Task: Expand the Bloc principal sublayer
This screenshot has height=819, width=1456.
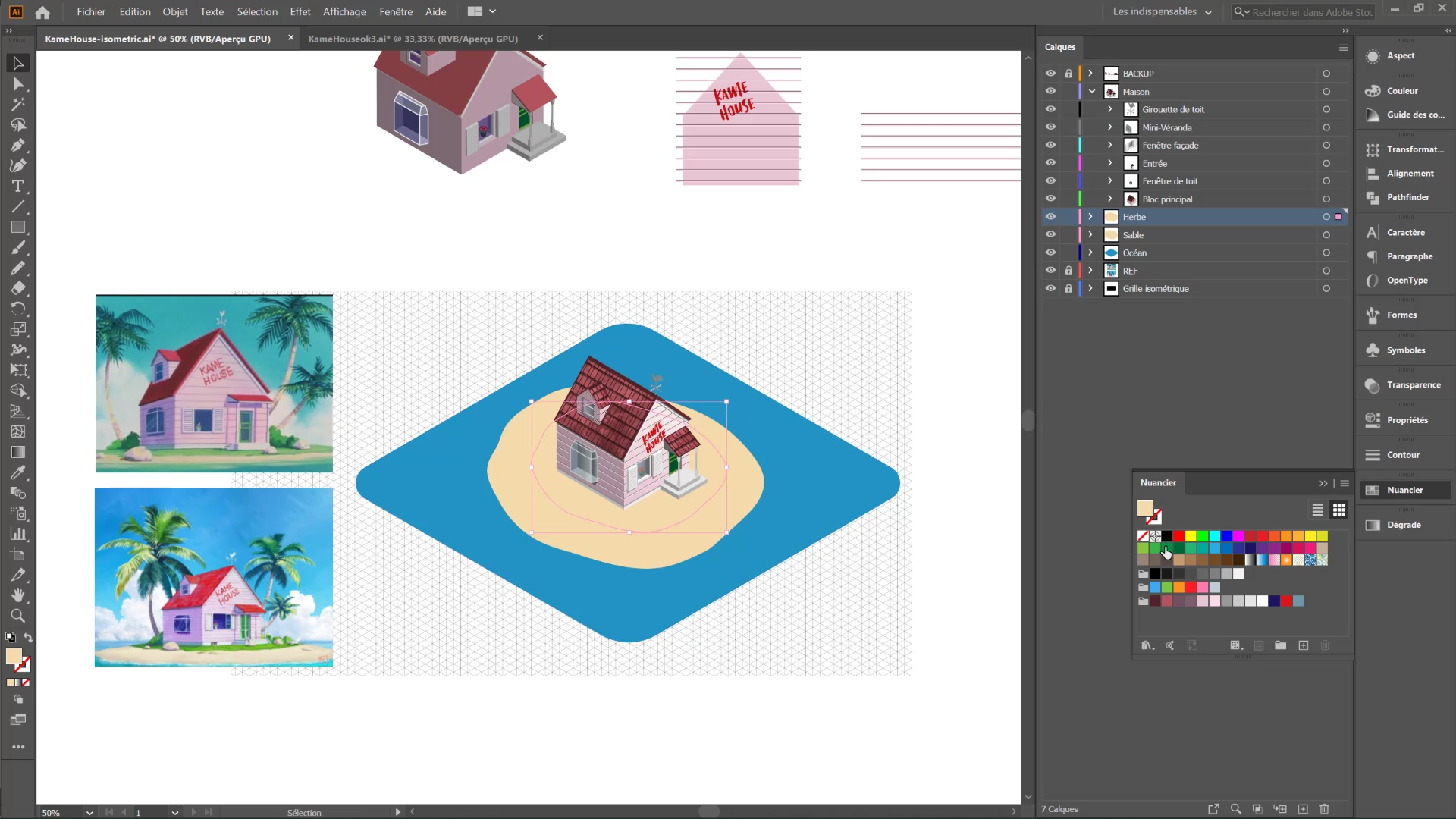Action: tap(1109, 199)
